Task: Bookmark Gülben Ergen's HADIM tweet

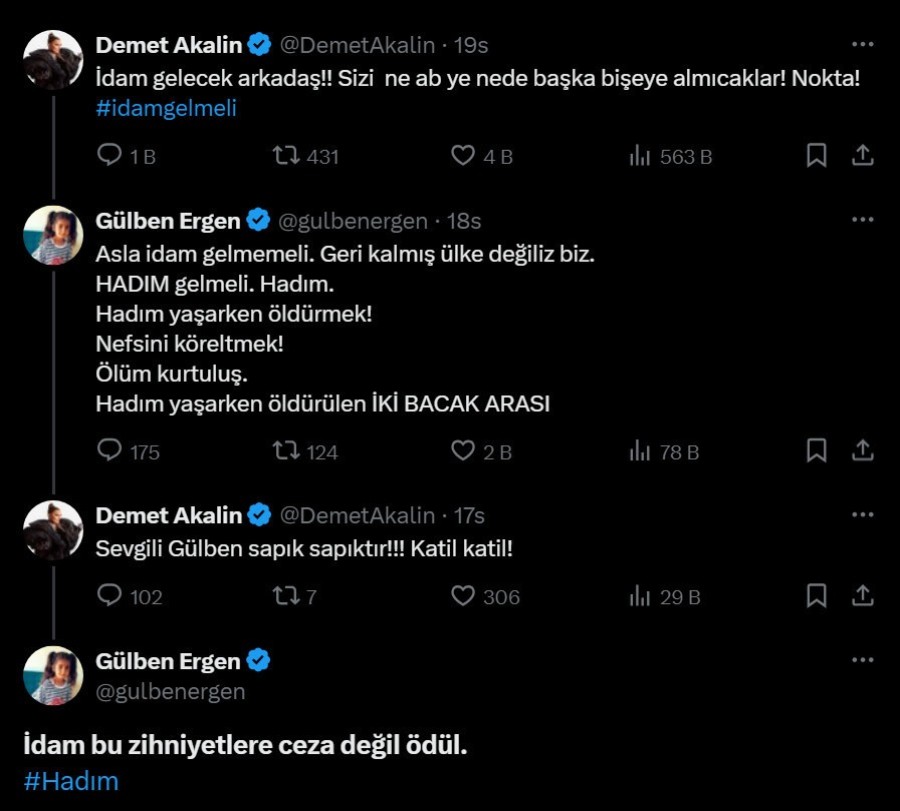Action: 816,451
